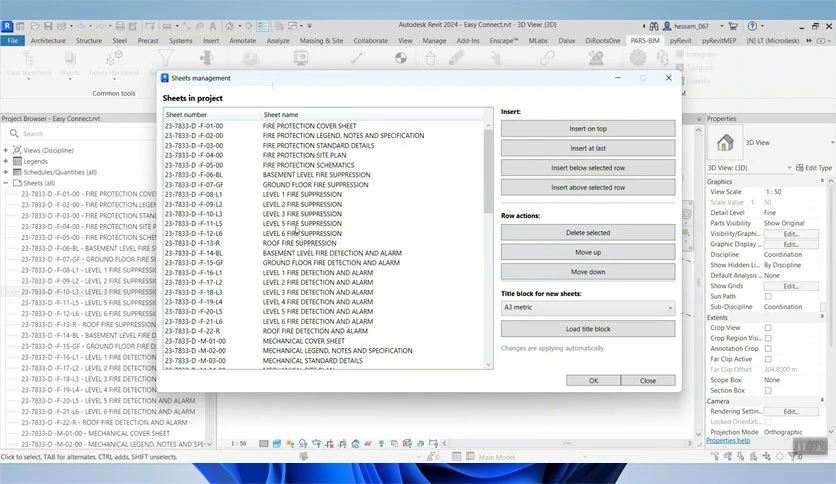Toggle the Sun Path checkbox in Properties

click(768, 296)
